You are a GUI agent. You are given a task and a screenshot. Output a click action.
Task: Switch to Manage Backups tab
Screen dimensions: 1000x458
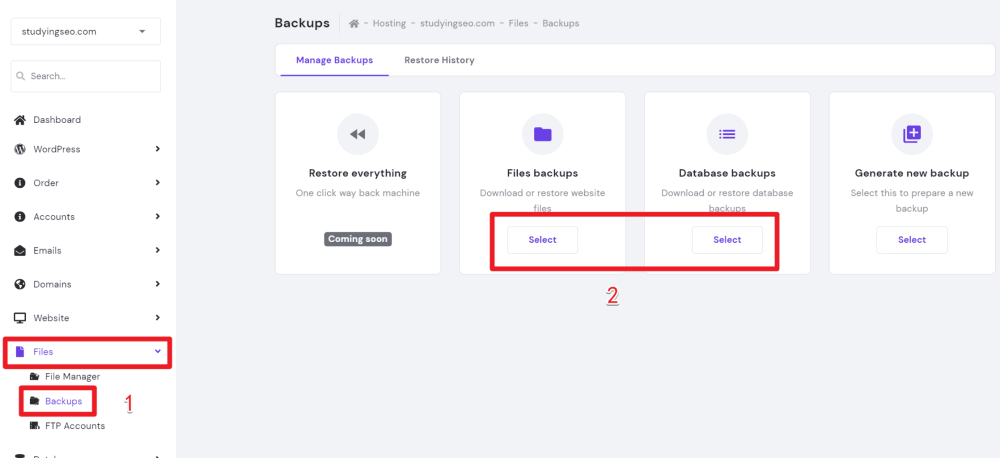(334, 61)
